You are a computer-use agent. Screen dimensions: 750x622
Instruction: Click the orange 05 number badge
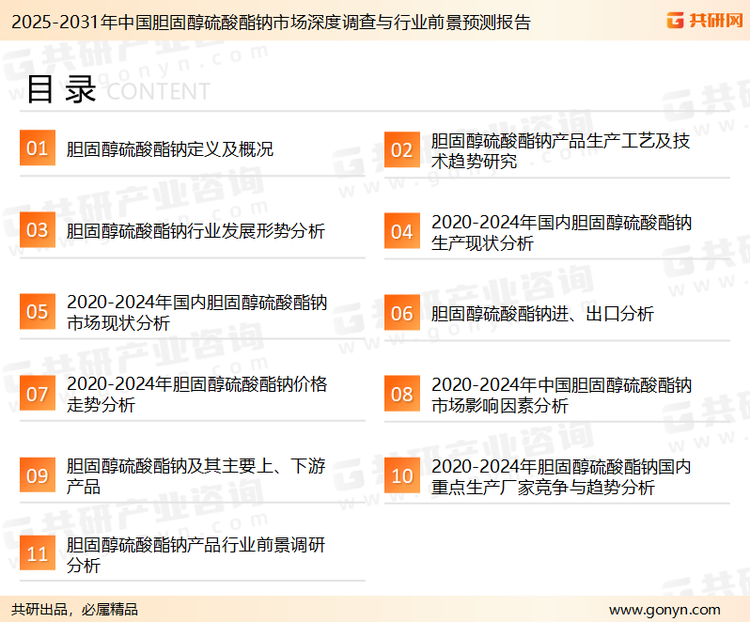[x=37, y=311]
